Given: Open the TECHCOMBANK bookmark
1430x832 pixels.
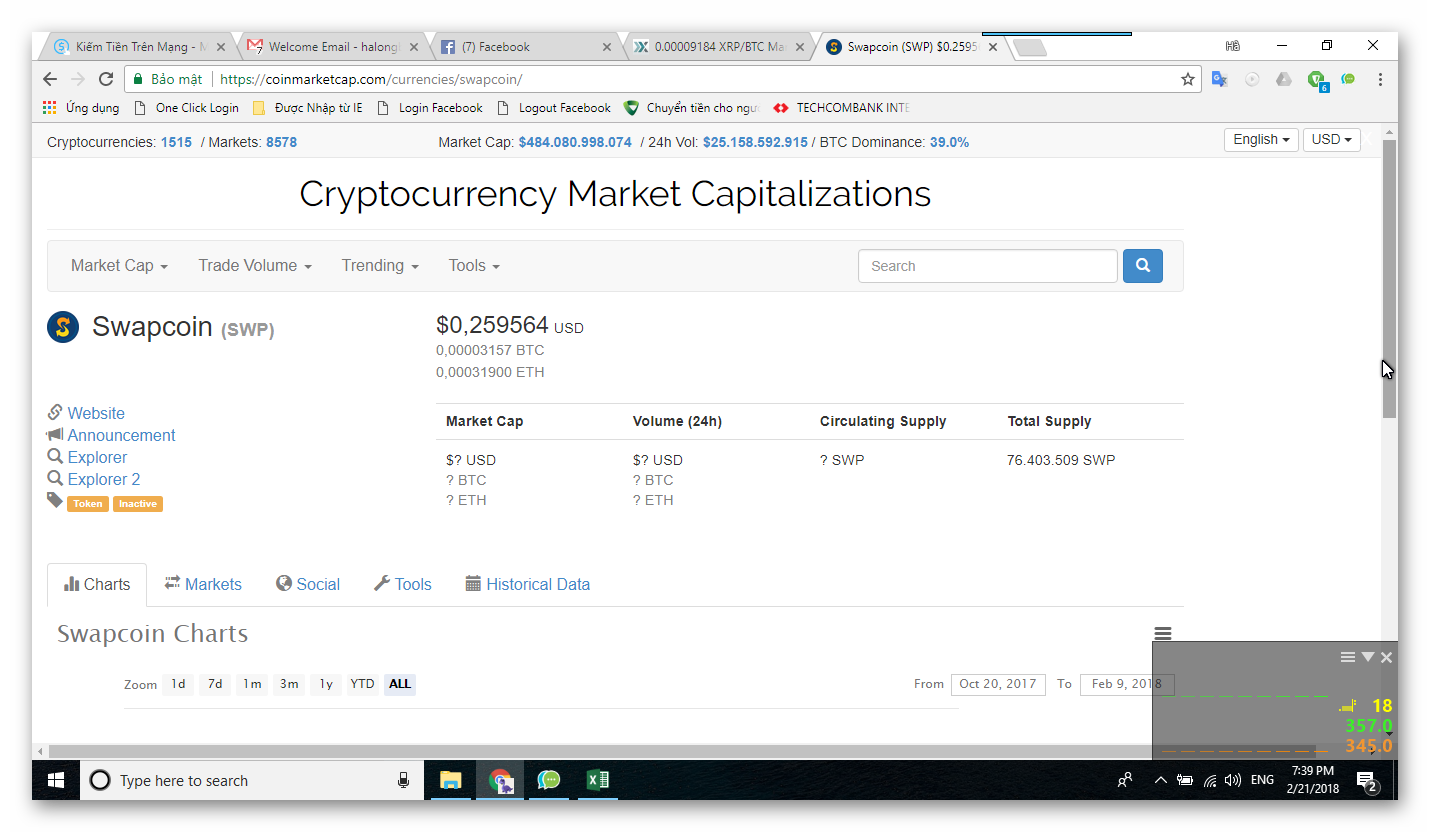Looking at the screenshot, I should [x=842, y=108].
